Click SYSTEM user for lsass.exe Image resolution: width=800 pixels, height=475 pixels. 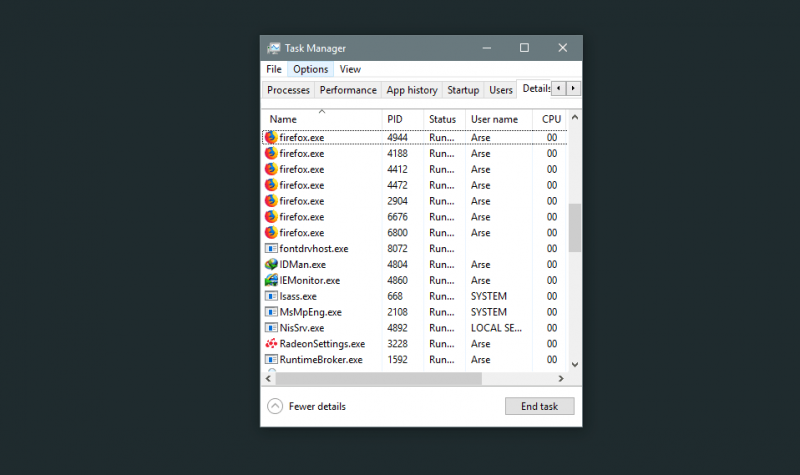pyautogui.click(x=489, y=296)
